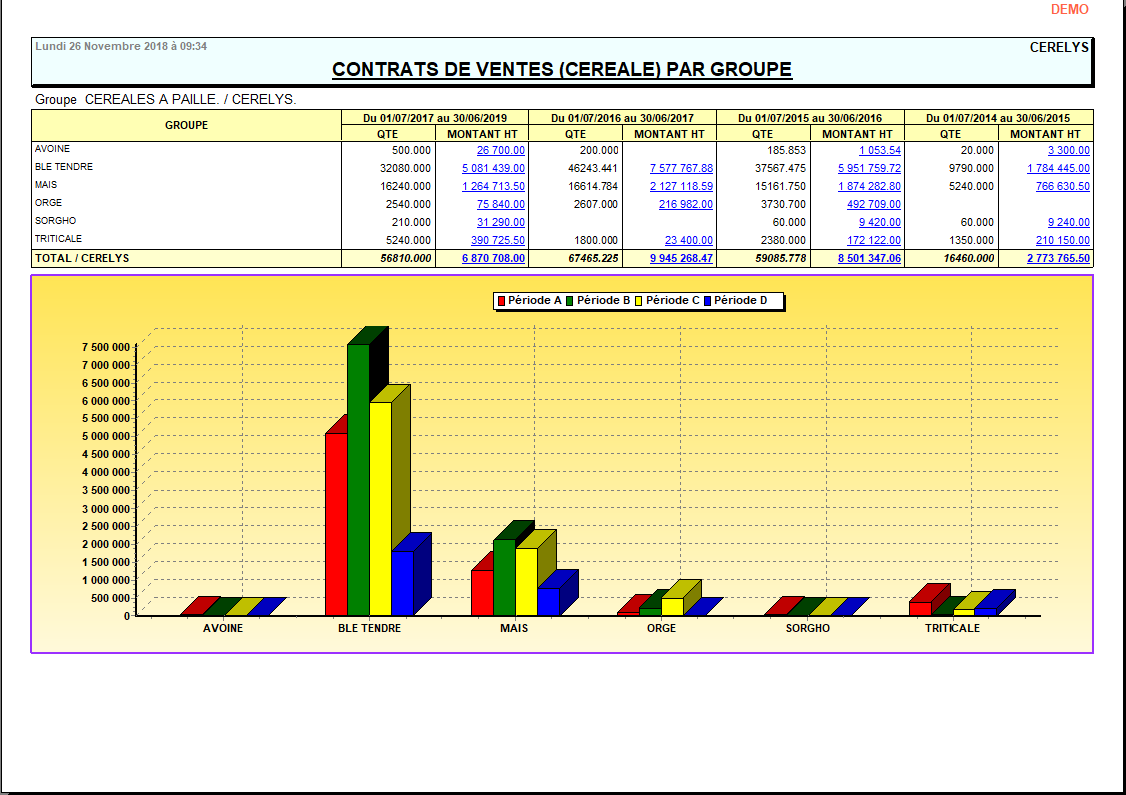1126x795 pixels.
Task: Select the 2 127 118.59 MAIS amount
Action: coord(681,186)
